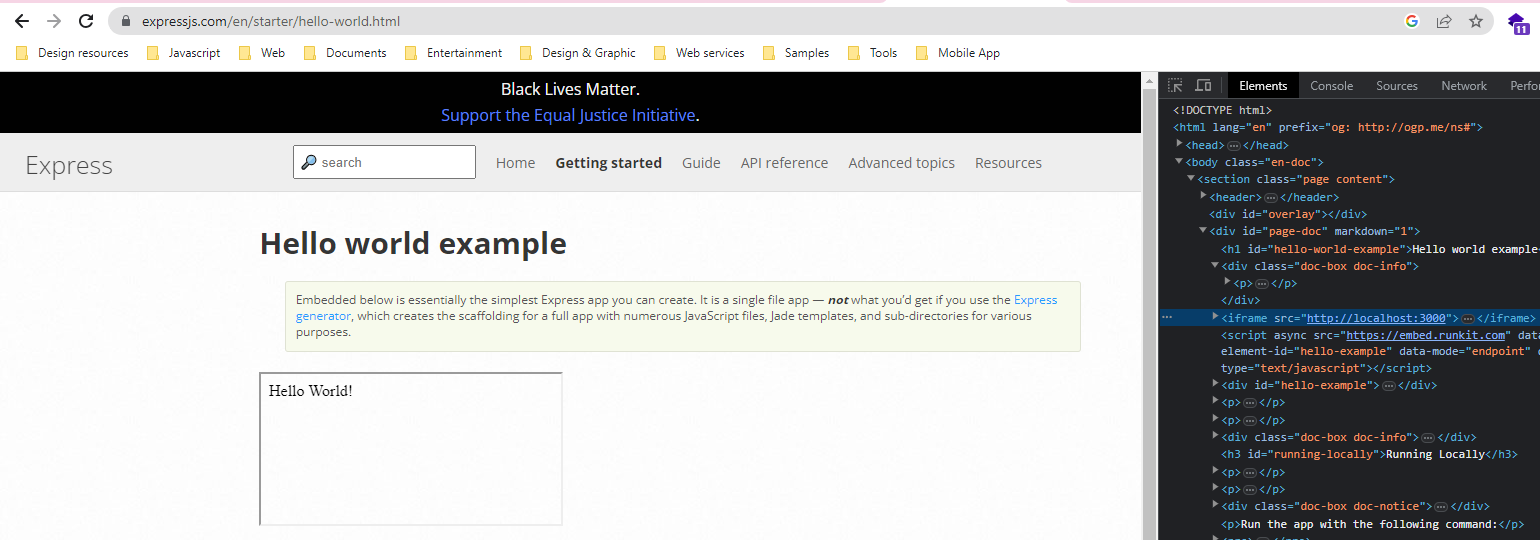Switch to the Elements tab
The image size is (1540, 540).
(x=1263, y=86)
